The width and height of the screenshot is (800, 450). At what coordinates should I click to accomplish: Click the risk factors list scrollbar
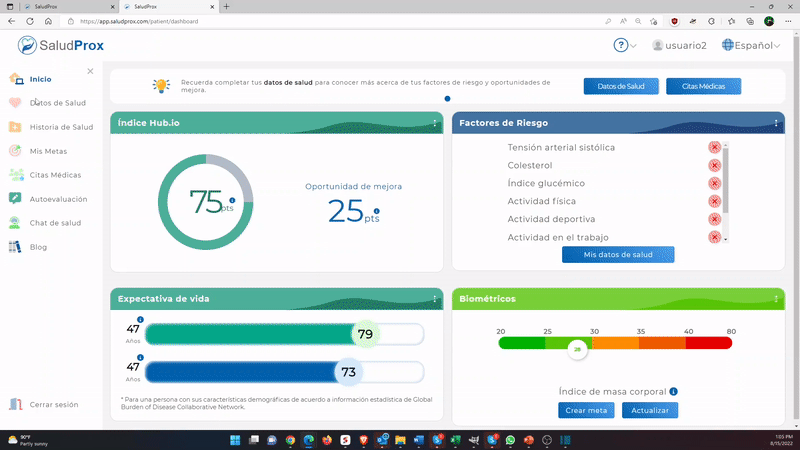coord(726,180)
